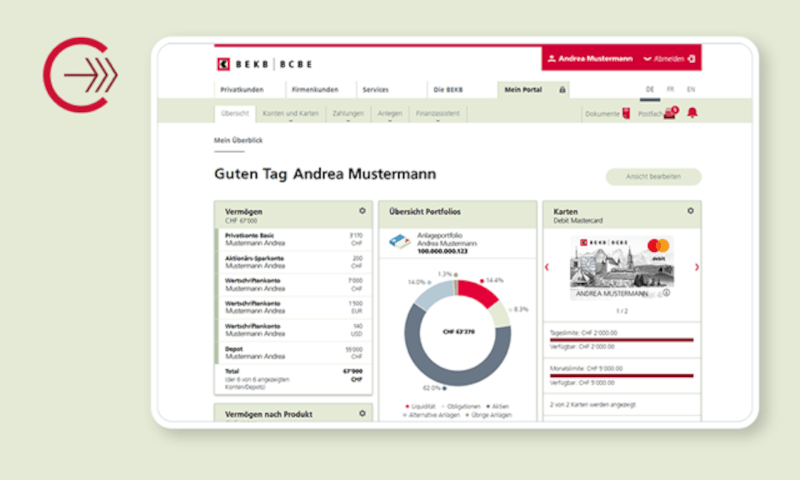
Task: Click the red Liquidität donut segment
Action: click(x=476, y=292)
